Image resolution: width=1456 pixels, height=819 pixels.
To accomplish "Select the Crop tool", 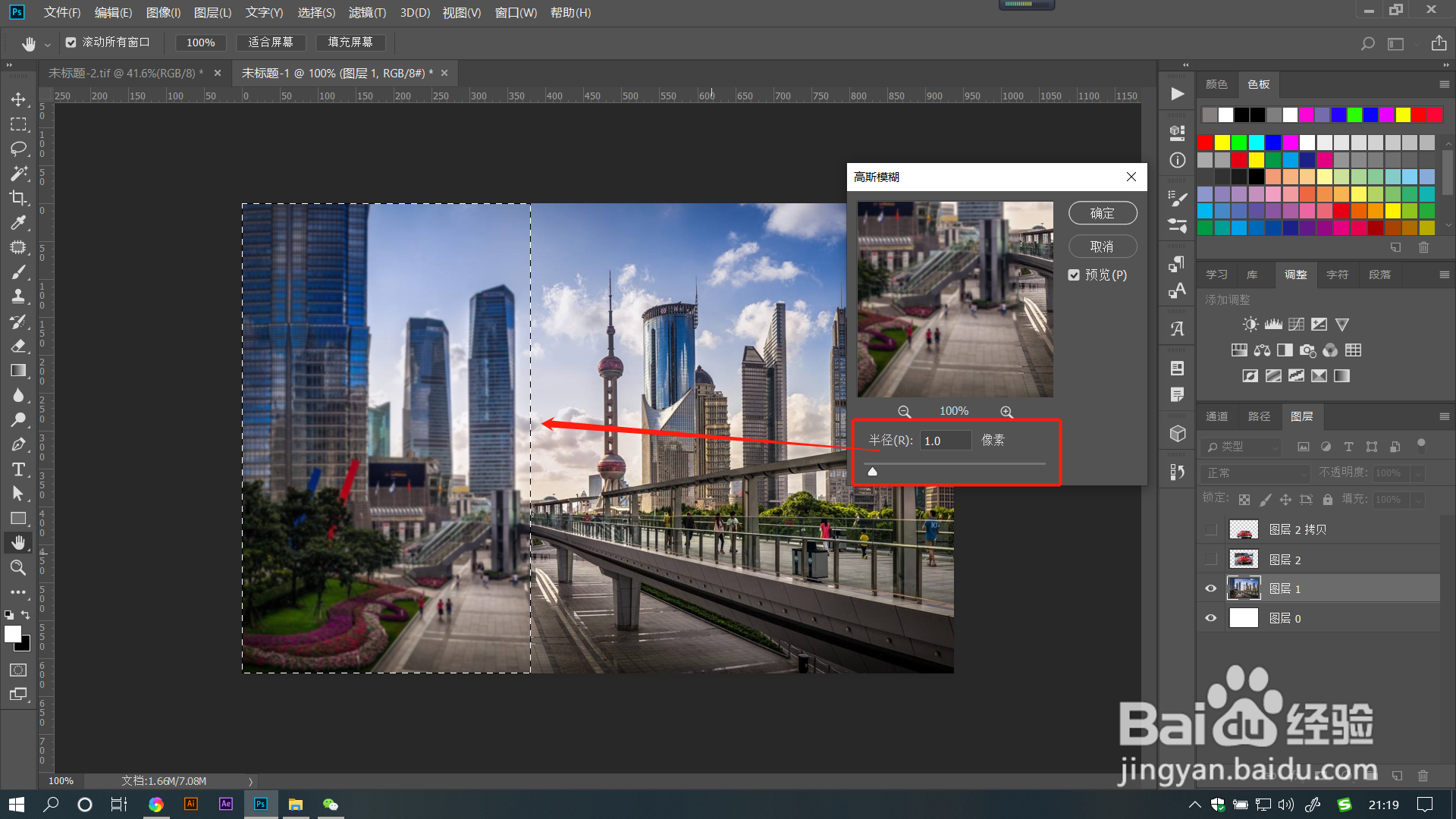I will (18, 198).
